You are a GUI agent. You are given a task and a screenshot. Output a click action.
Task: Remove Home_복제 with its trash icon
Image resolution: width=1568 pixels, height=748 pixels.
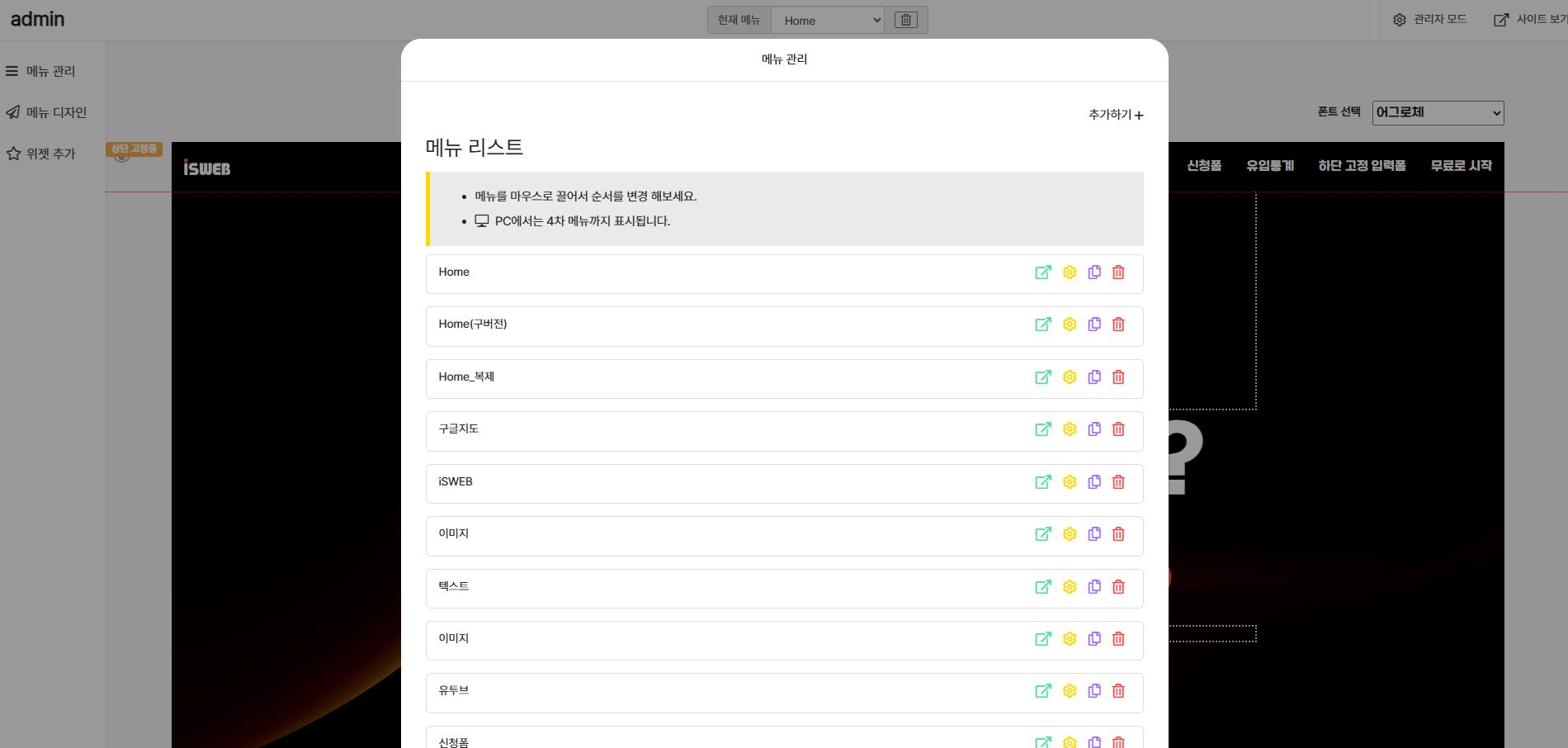(x=1118, y=377)
